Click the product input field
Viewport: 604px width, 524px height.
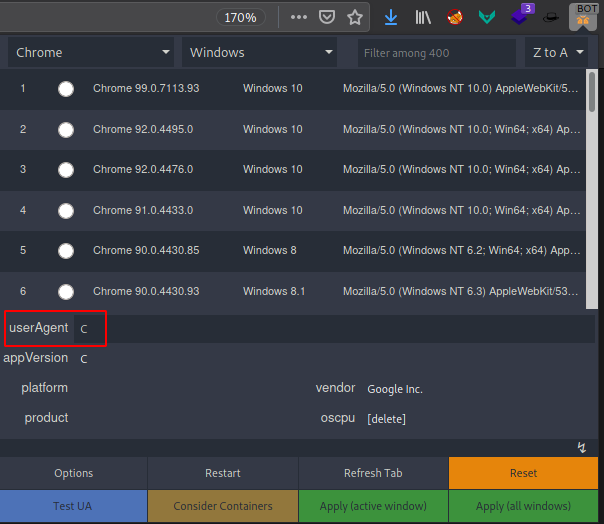click(x=189, y=418)
